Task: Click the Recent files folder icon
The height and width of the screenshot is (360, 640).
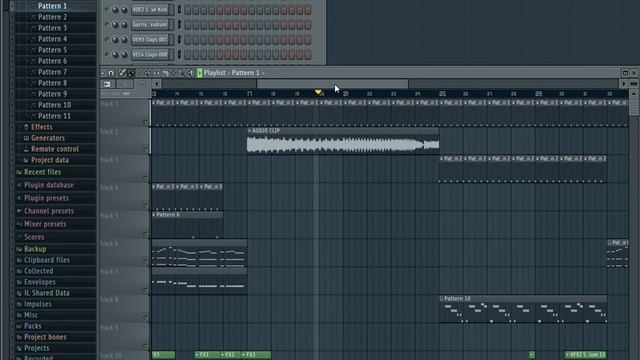Action: click(19, 172)
